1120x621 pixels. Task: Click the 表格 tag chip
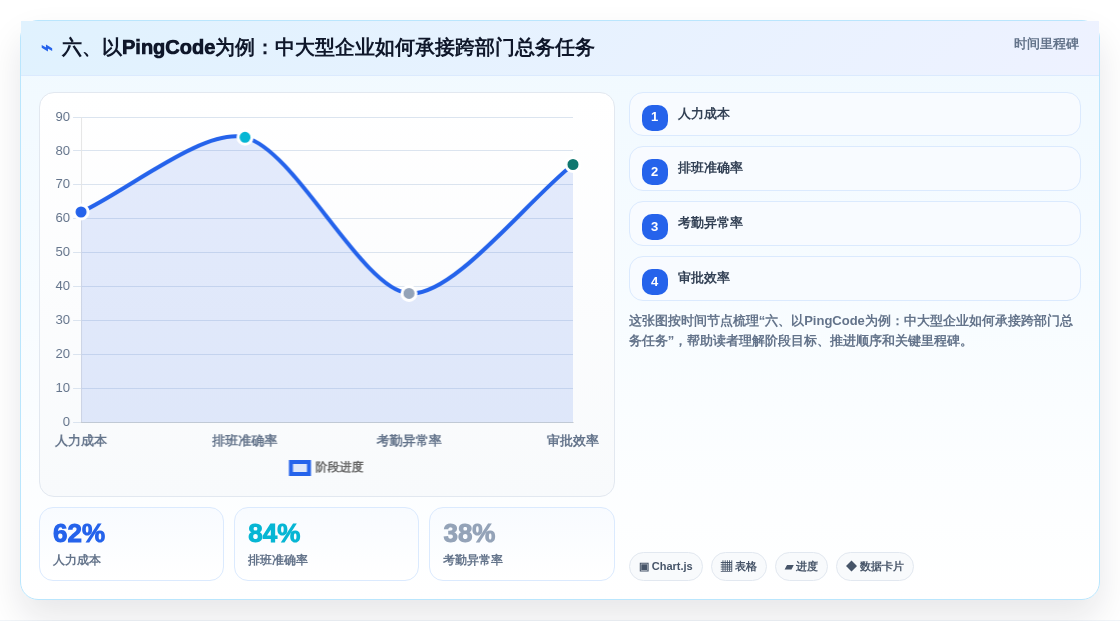coord(739,567)
